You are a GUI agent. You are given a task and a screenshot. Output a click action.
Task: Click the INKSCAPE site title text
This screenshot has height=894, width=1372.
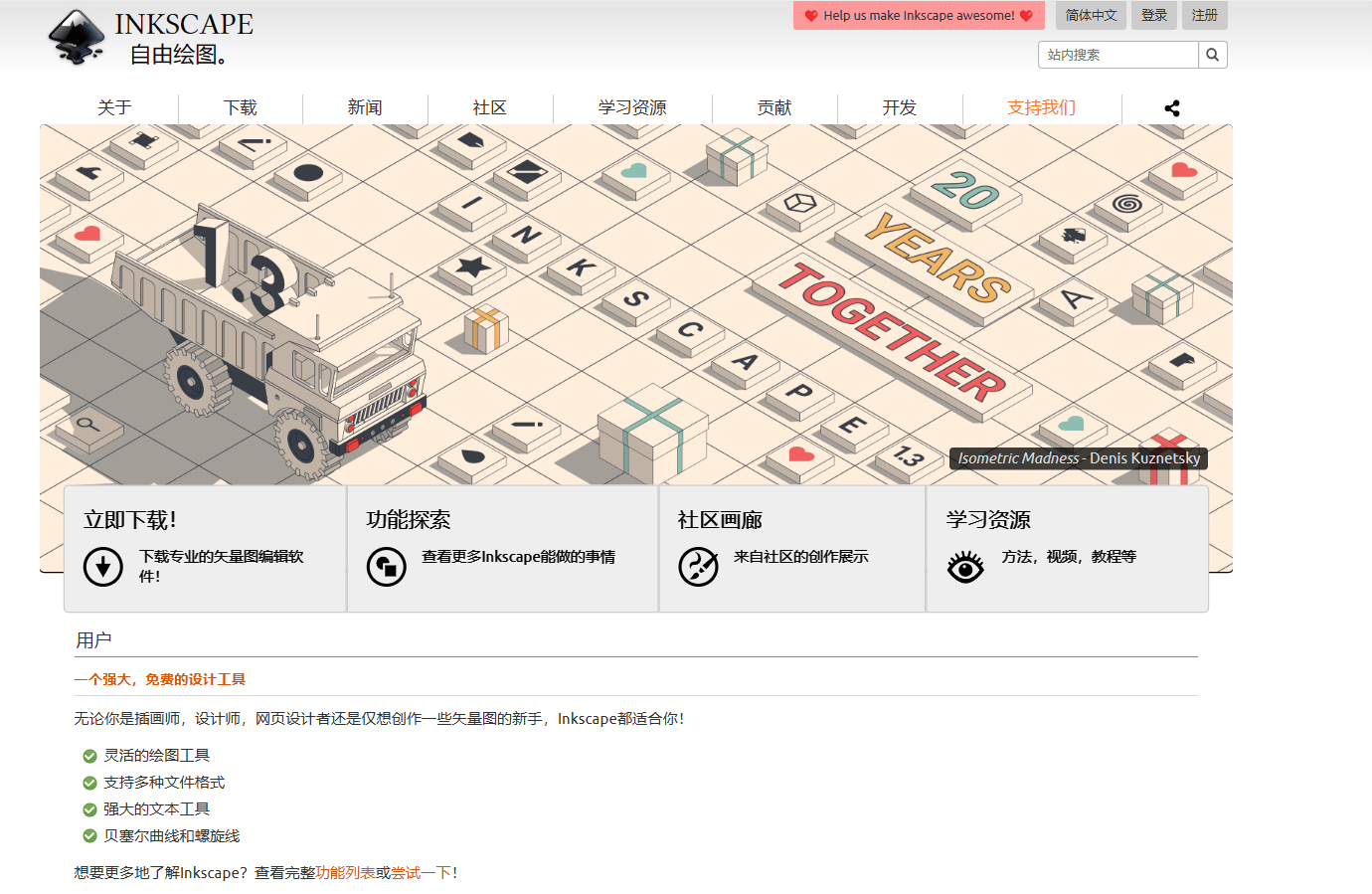[x=184, y=24]
